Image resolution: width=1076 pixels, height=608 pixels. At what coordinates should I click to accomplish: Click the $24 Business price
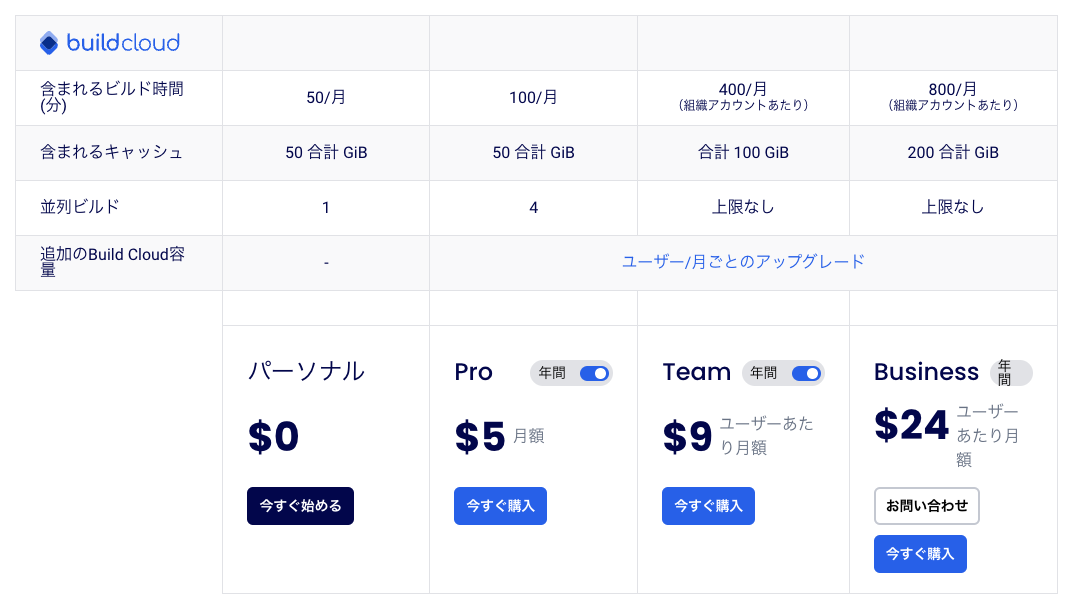pyautogui.click(x=911, y=426)
